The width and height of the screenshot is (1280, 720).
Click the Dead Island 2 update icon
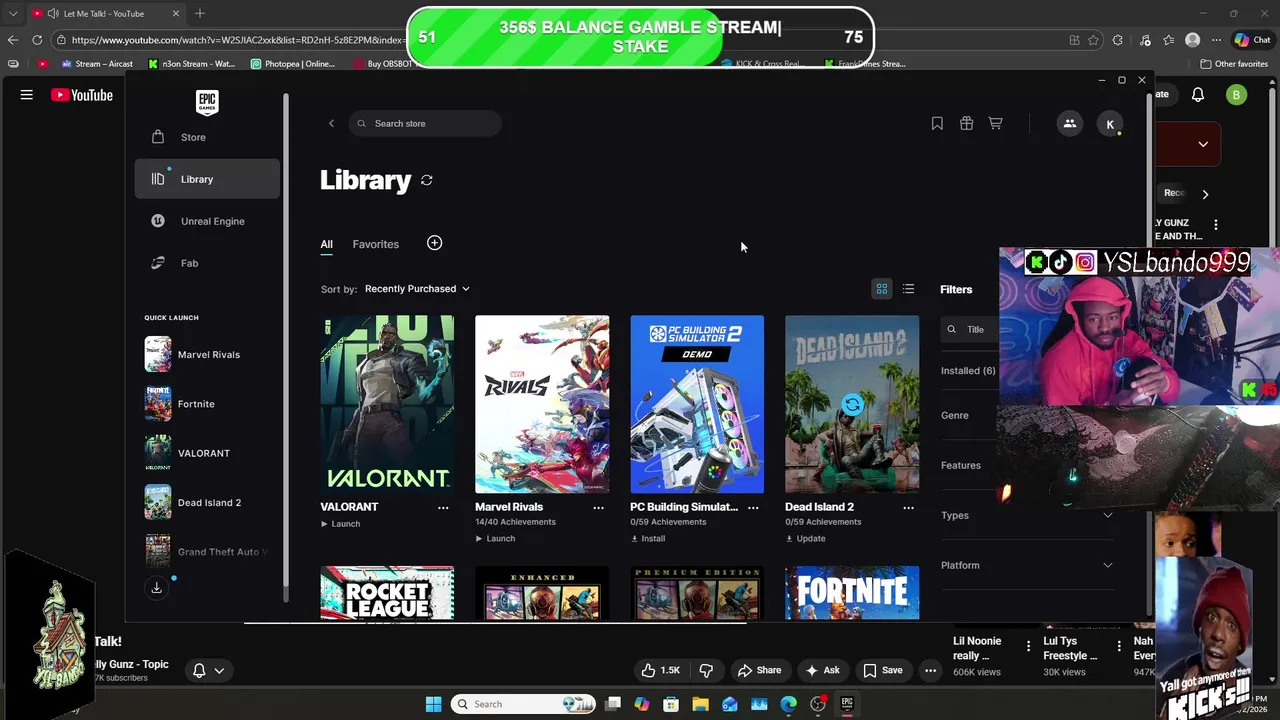852,404
